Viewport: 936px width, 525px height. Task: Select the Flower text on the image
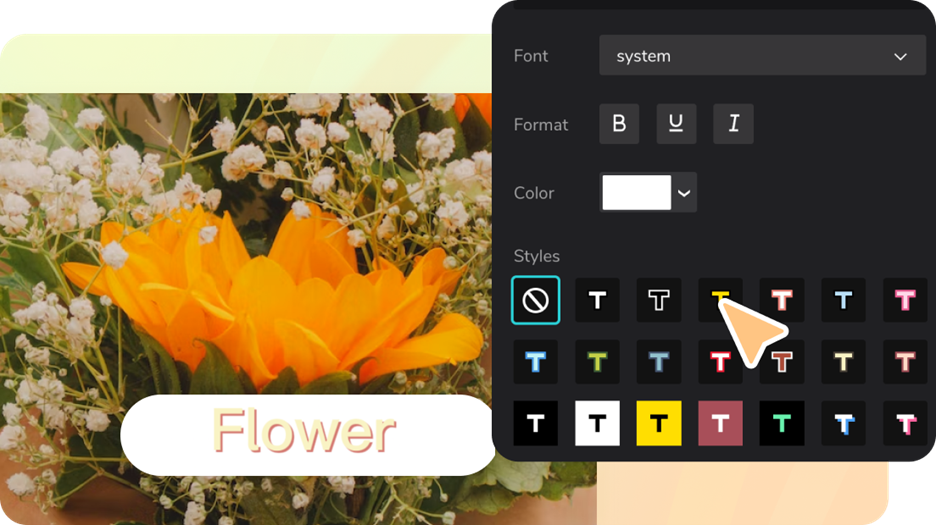pyautogui.click(x=305, y=432)
